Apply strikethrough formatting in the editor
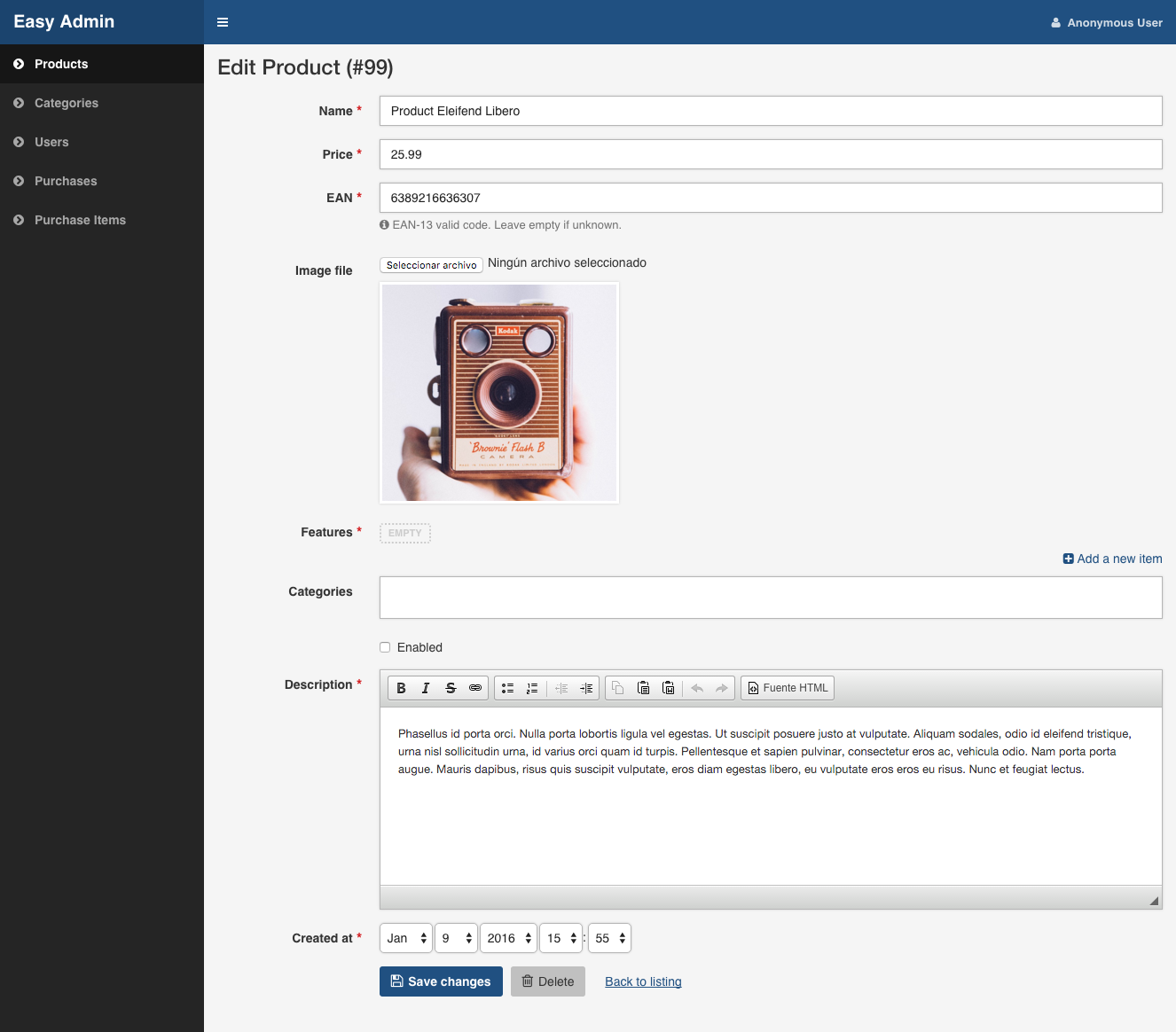Image resolution: width=1176 pixels, height=1032 pixels. [x=451, y=688]
